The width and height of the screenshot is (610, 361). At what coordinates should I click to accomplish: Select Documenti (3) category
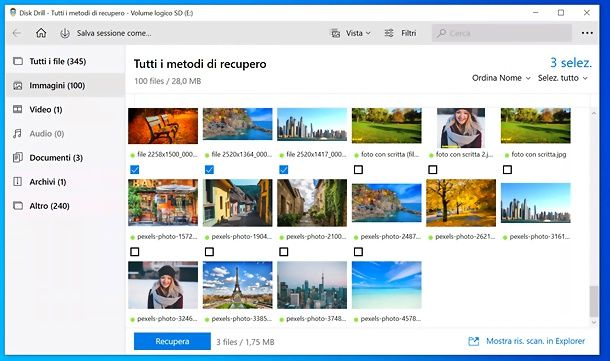(x=65, y=158)
